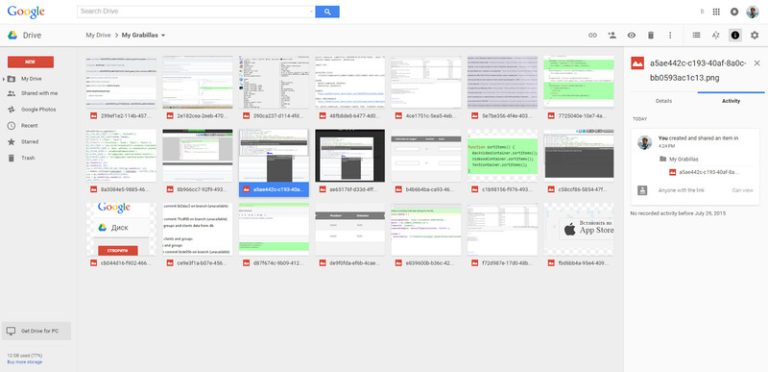This screenshot has height=372, width=768.
Task: Preview selected file with eye icon
Action: pos(631,35)
